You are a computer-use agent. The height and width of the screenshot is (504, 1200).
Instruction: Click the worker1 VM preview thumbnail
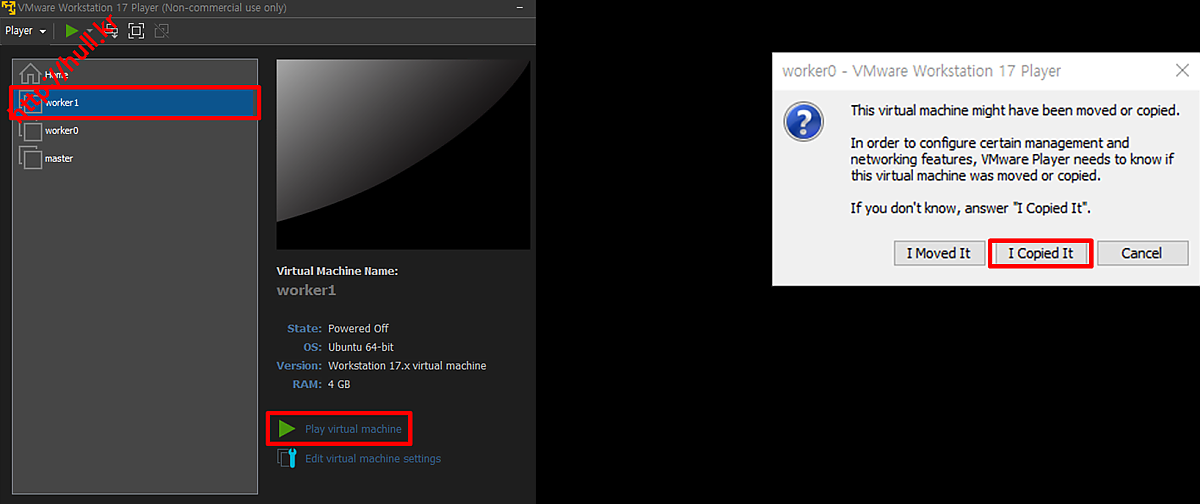coord(403,154)
